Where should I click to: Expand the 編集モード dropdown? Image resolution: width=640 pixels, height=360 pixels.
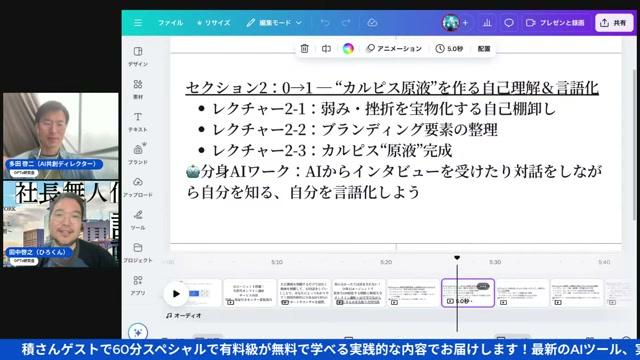pyautogui.click(x=274, y=23)
